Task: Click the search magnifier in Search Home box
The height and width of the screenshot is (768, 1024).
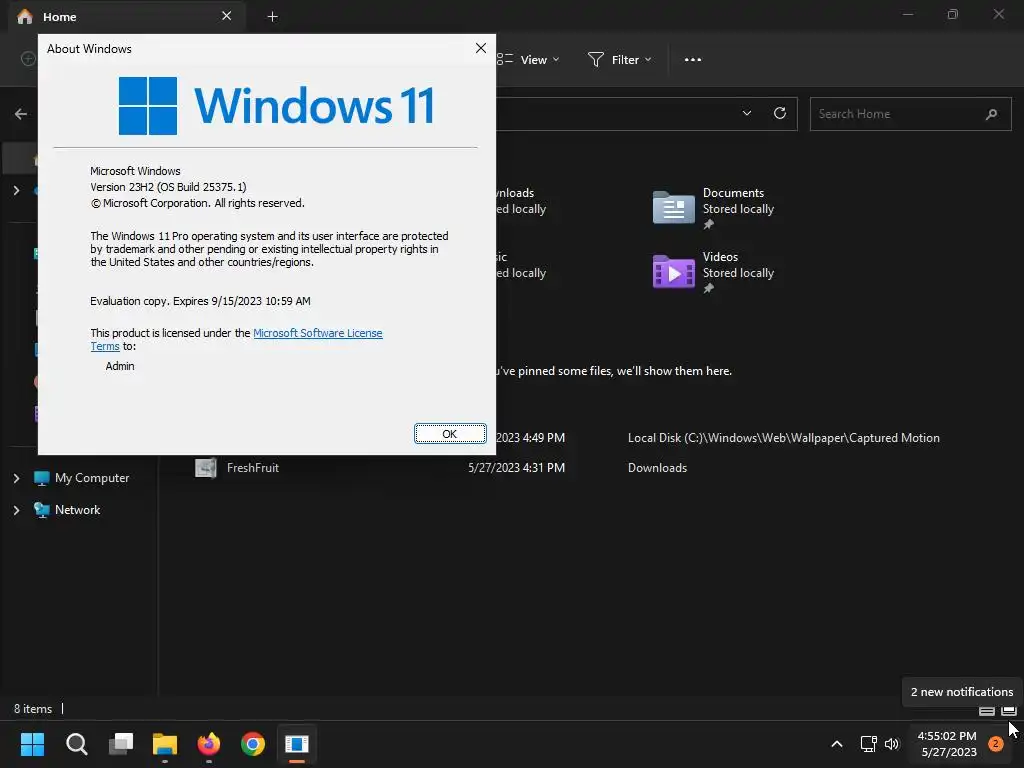Action: (x=991, y=114)
